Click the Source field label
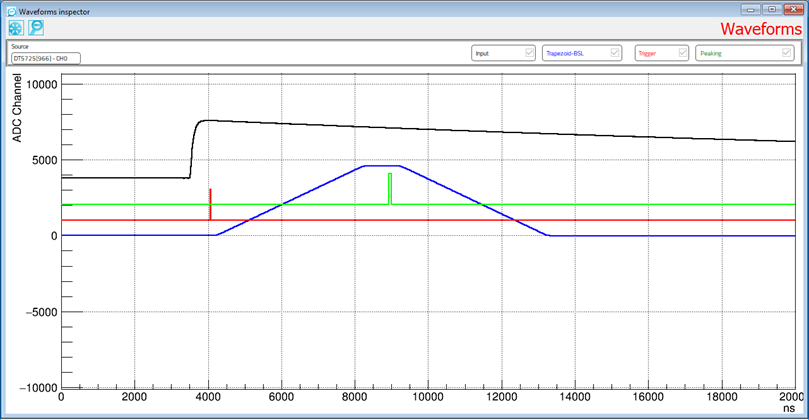The height and width of the screenshot is (420, 809). (x=20, y=46)
